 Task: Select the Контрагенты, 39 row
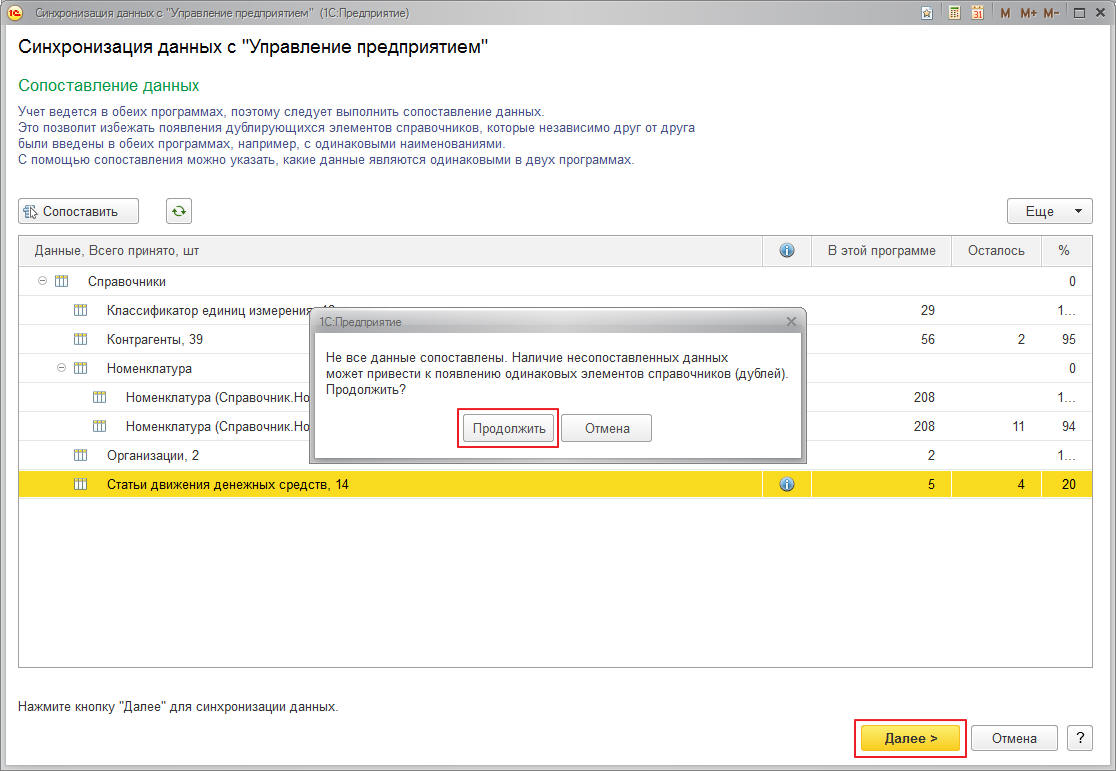(155, 339)
